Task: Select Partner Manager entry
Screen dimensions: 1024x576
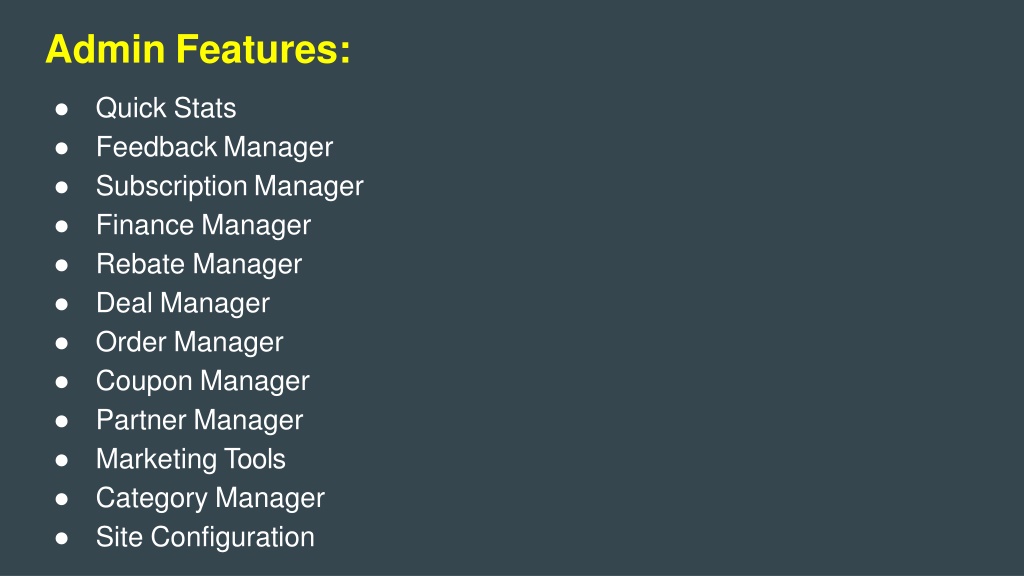Action: point(199,421)
